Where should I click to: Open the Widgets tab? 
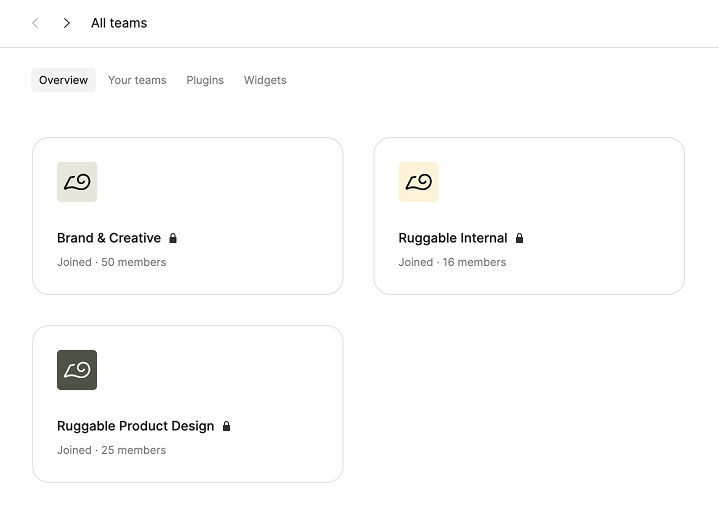265,80
